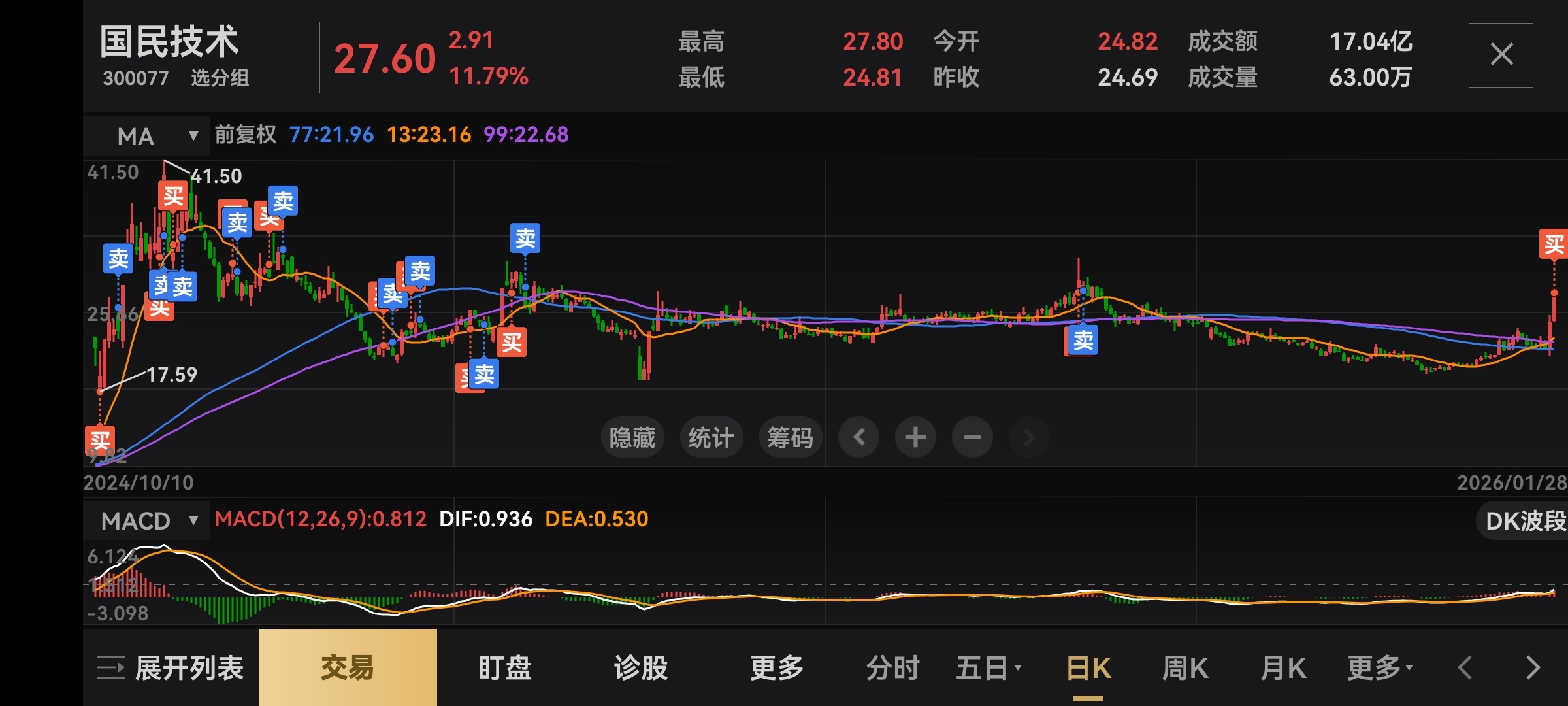
Task: Click 选分组 under the stock code
Action: click(220, 78)
